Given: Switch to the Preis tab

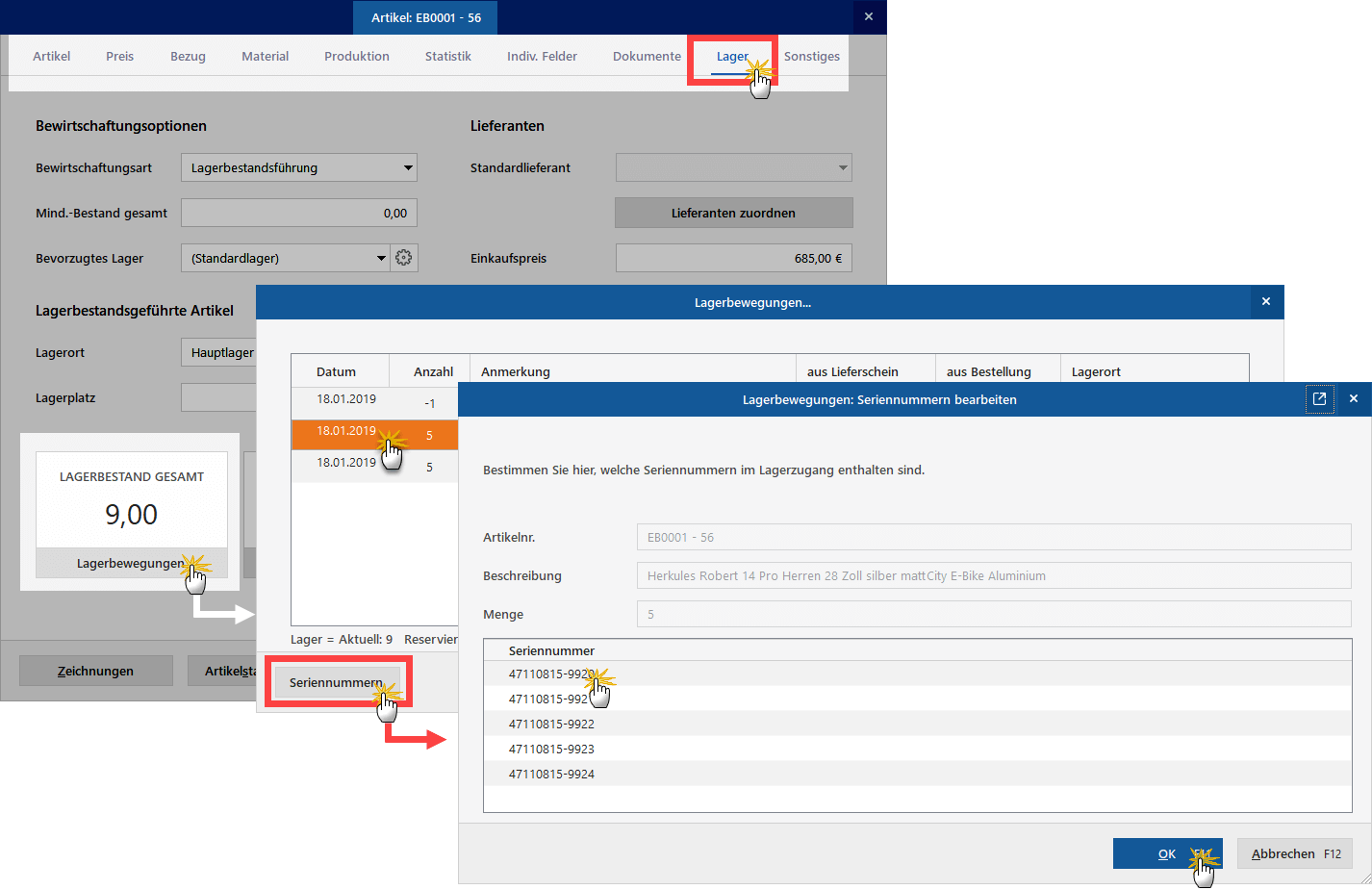Looking at the screenshot, I should pyautogui.click(x=120, y=56).
